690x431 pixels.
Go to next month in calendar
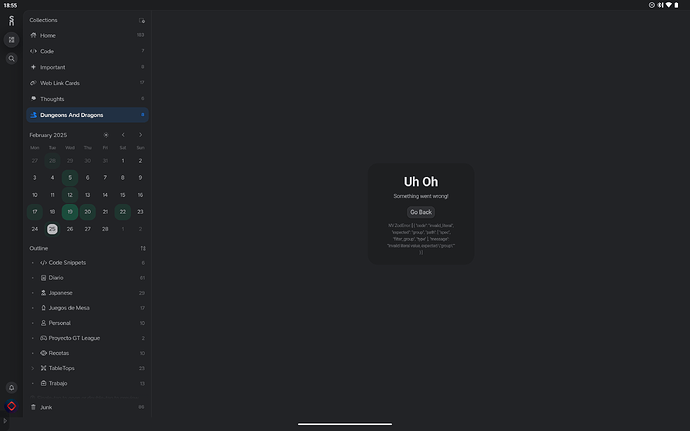point(140,135)
